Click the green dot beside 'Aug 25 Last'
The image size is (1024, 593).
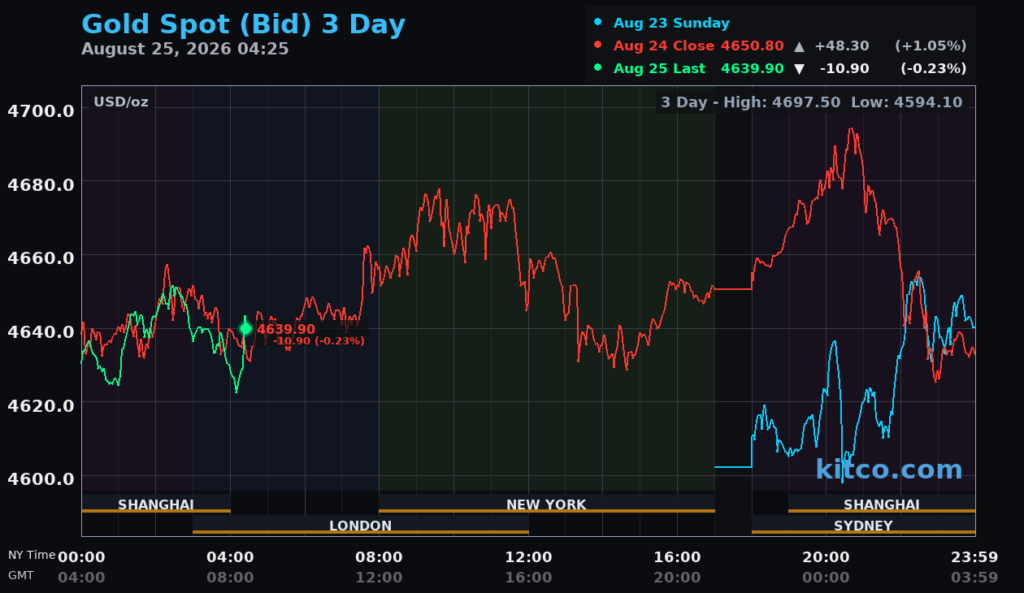point(598,67)
